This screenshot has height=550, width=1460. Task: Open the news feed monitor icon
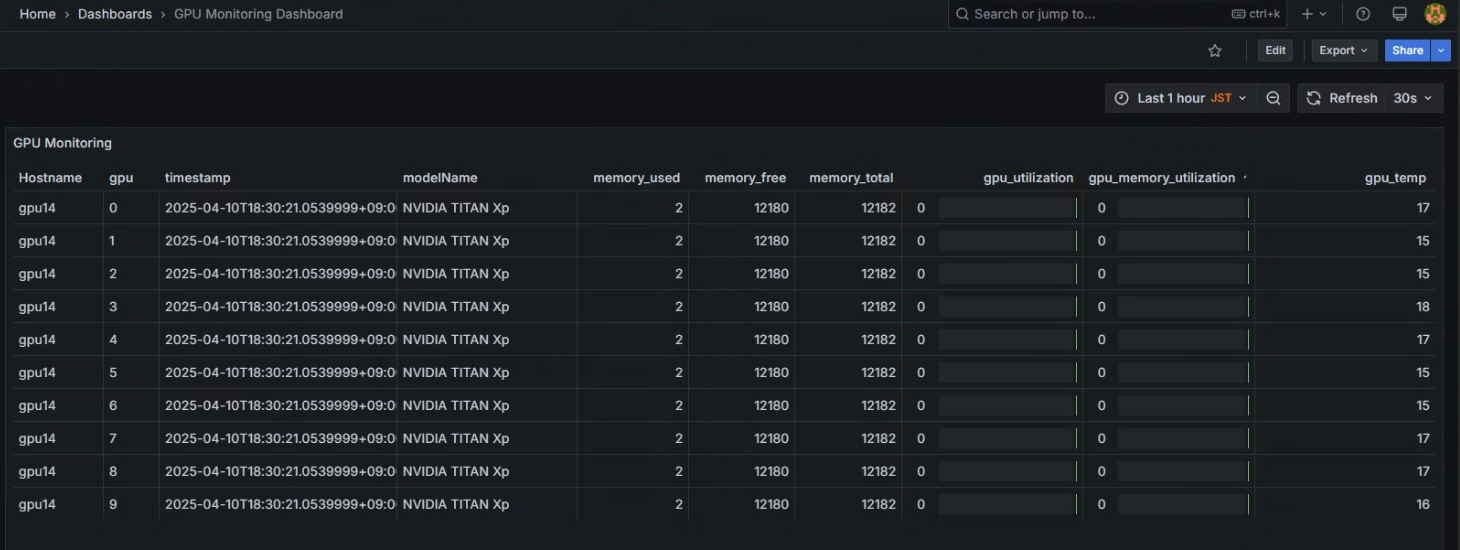(1400, 14)
